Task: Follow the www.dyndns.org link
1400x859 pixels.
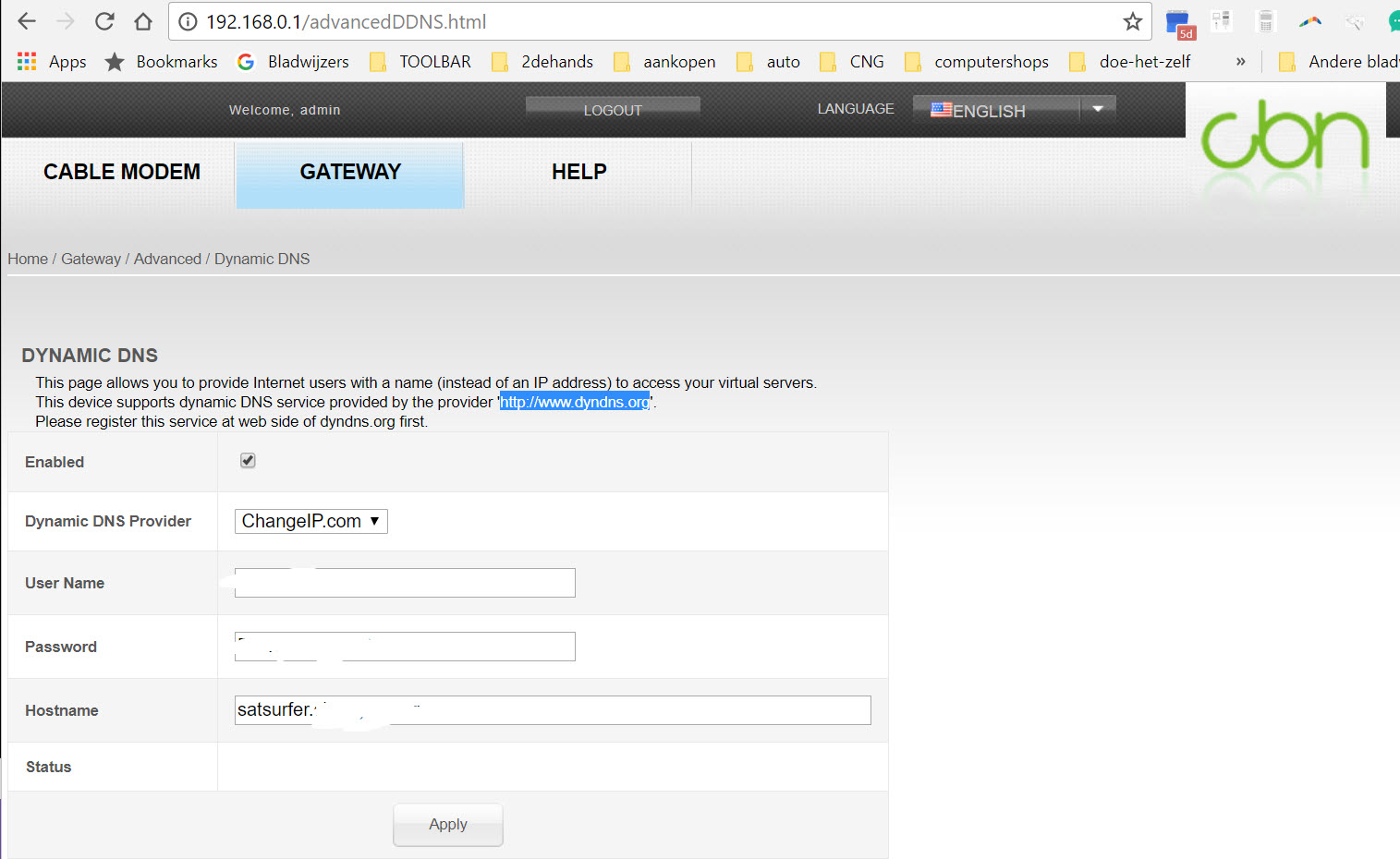Action: pyautogui.click(x=574, y=402)
